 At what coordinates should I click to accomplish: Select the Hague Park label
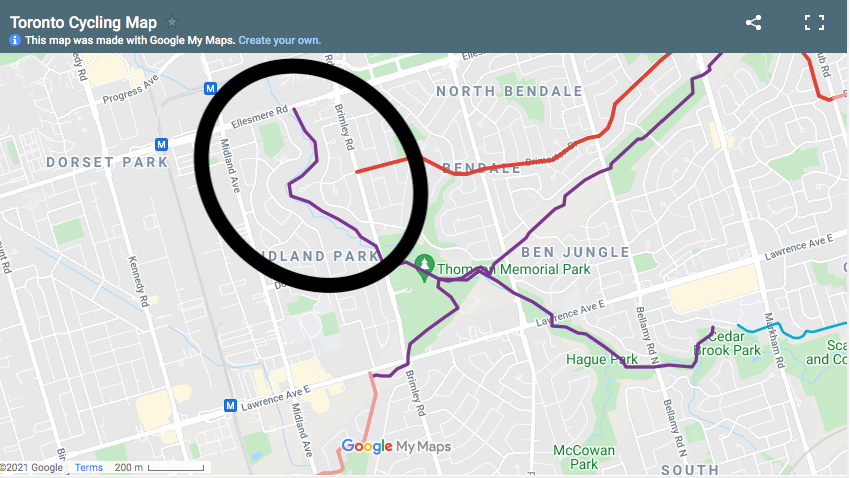[x=602, y=359]
